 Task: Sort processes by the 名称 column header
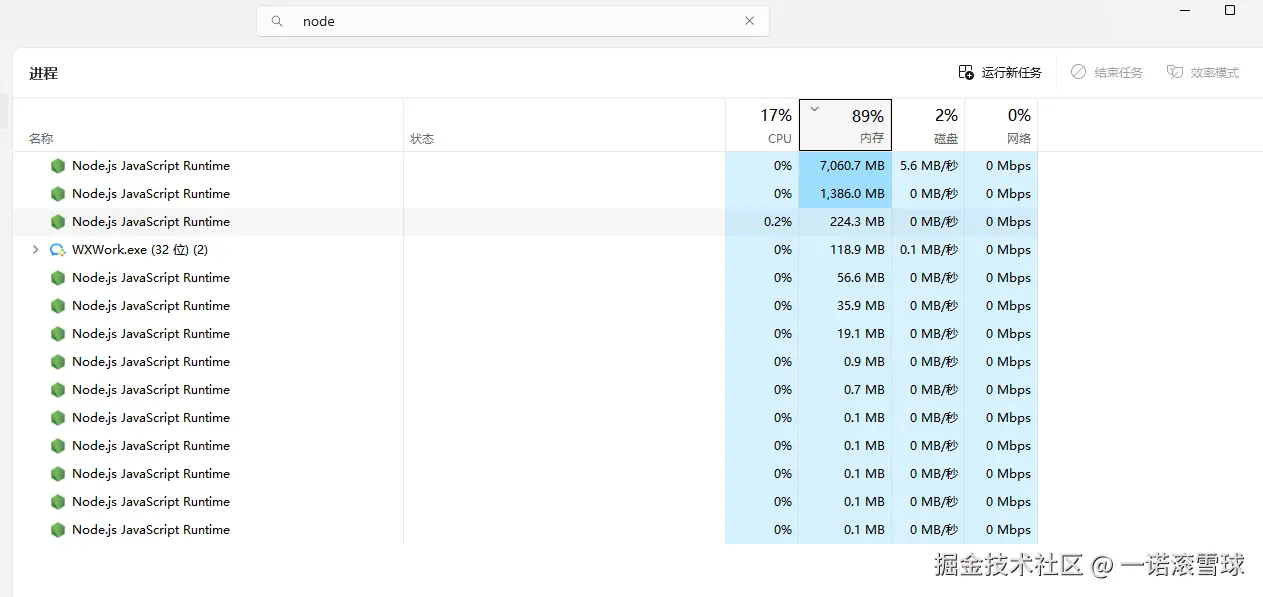(x=208, y=125)
